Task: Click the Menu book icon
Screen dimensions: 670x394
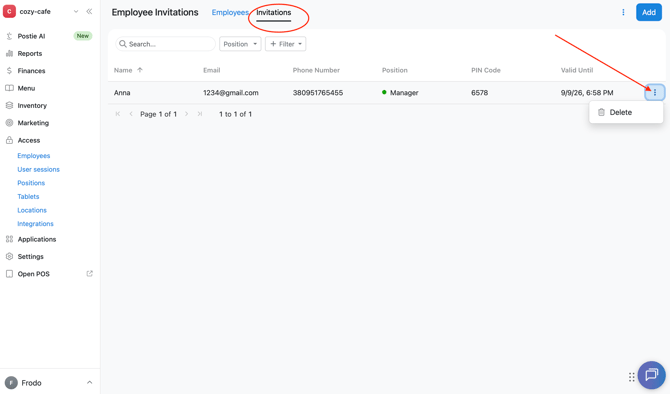Action: pyautogui.click(x=9, y=88)
